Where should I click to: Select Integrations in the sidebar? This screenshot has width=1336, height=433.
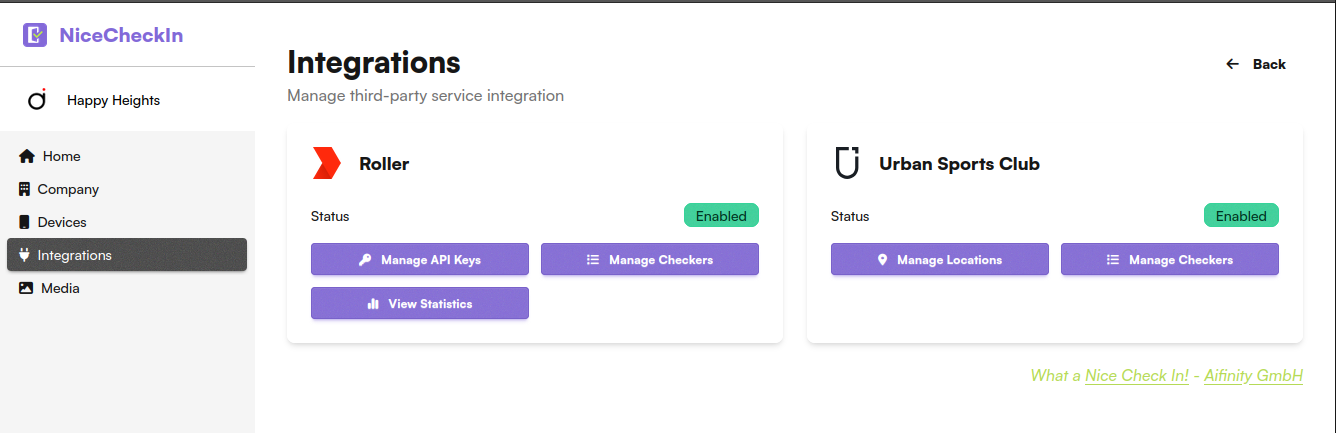click(127, 255)
